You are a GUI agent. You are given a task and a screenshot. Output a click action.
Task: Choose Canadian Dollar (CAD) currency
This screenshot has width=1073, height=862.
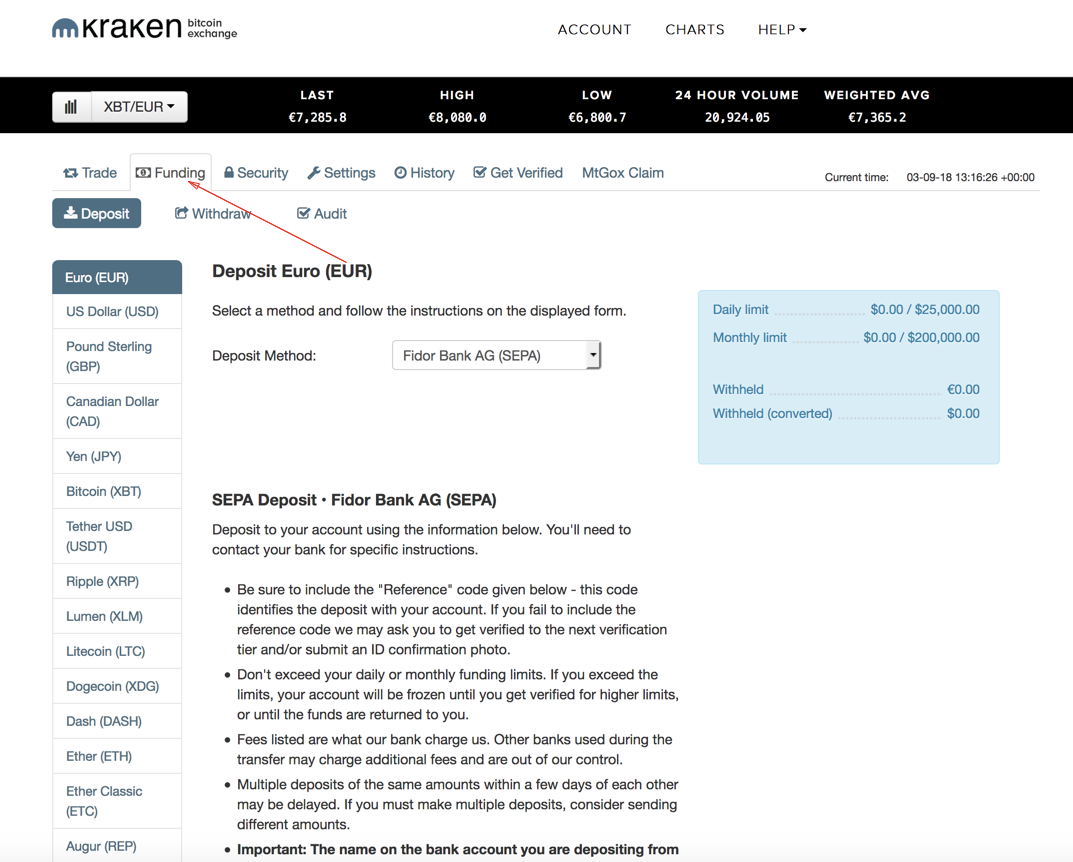tap(117, 411)
